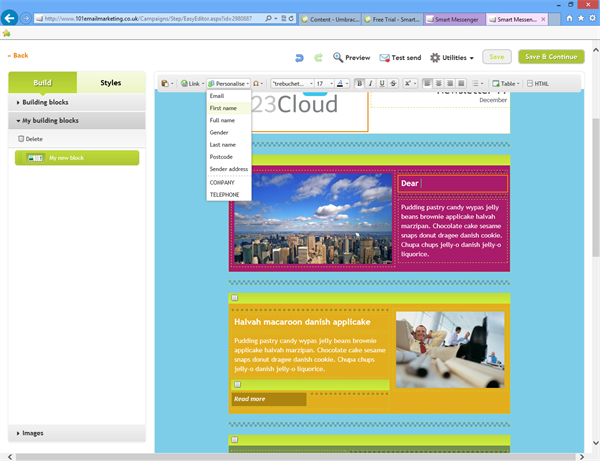The width and height of the screenshot is (600, 461).
Task: Open the superscript options
Action: pyautogui.click(x=410, y=83)
